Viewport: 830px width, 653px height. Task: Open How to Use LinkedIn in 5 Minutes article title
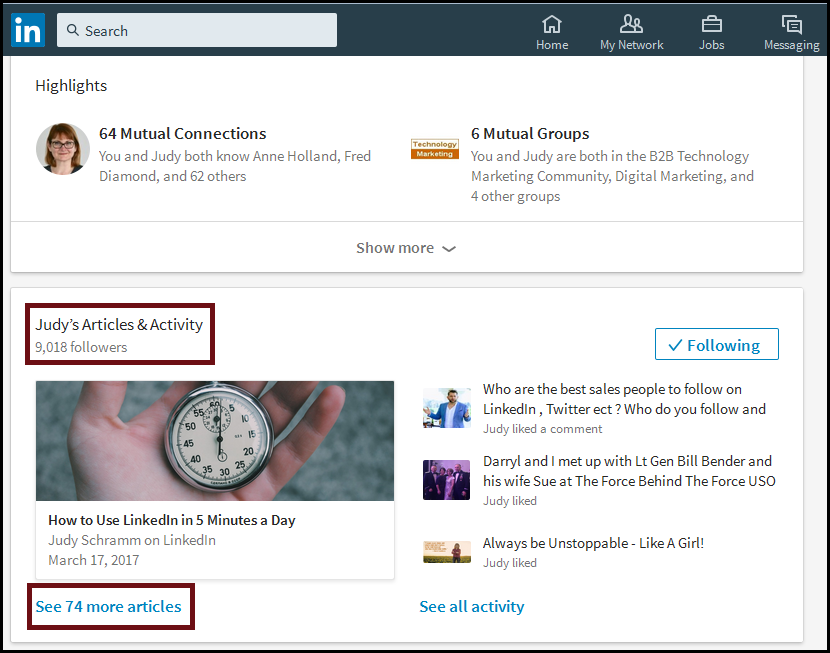(x=172, y=520)
